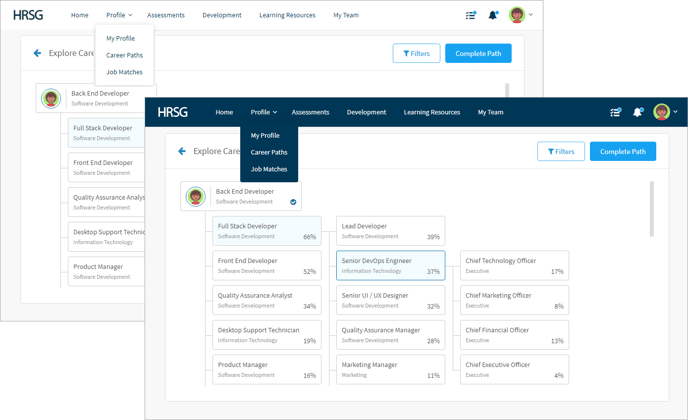The width and height of the screenshot is (688, 420).
Task: Select My Profile in the light back window menu
Action: (121, 39)
